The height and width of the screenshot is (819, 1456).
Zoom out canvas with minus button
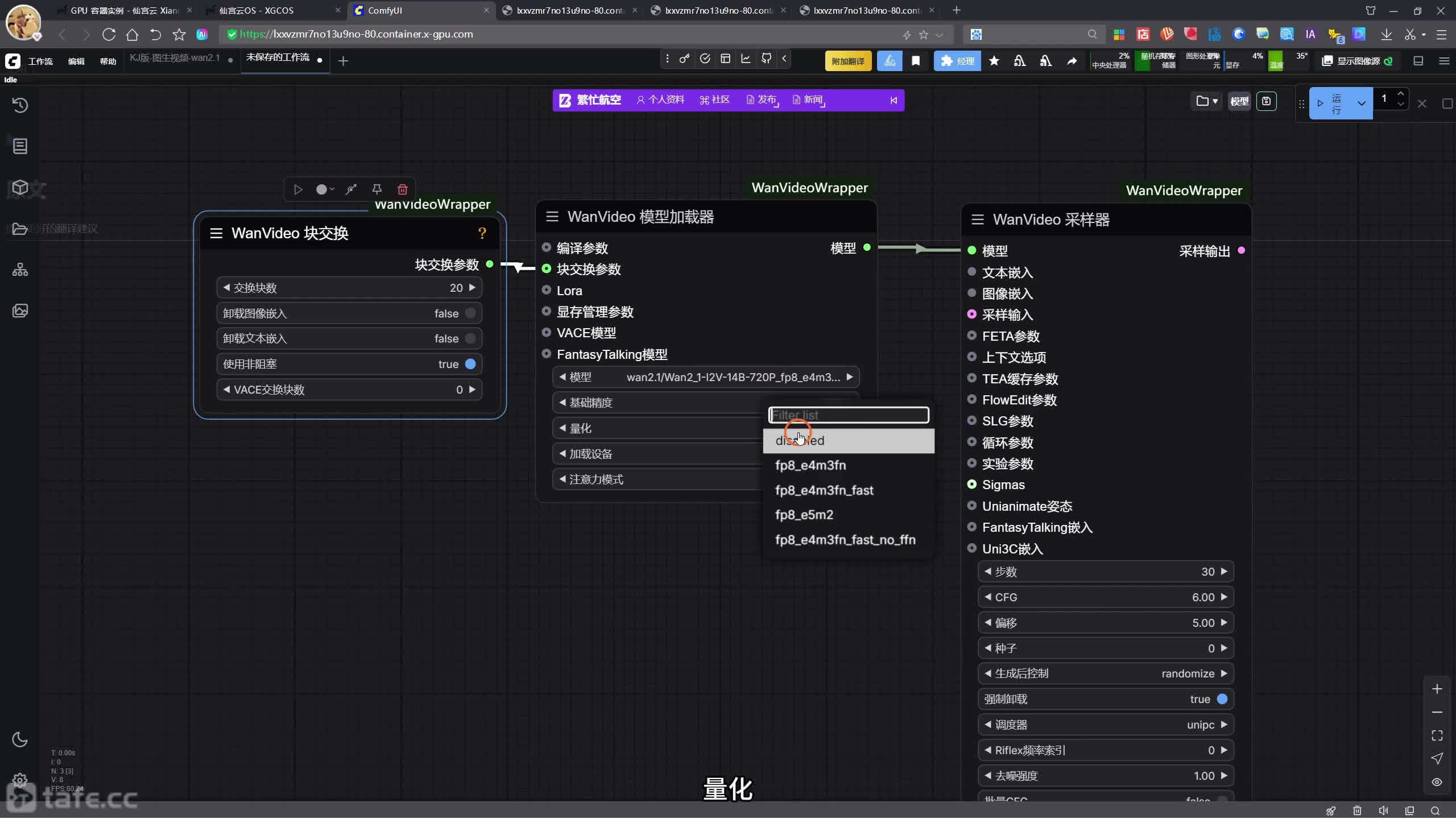(1437, 712)
